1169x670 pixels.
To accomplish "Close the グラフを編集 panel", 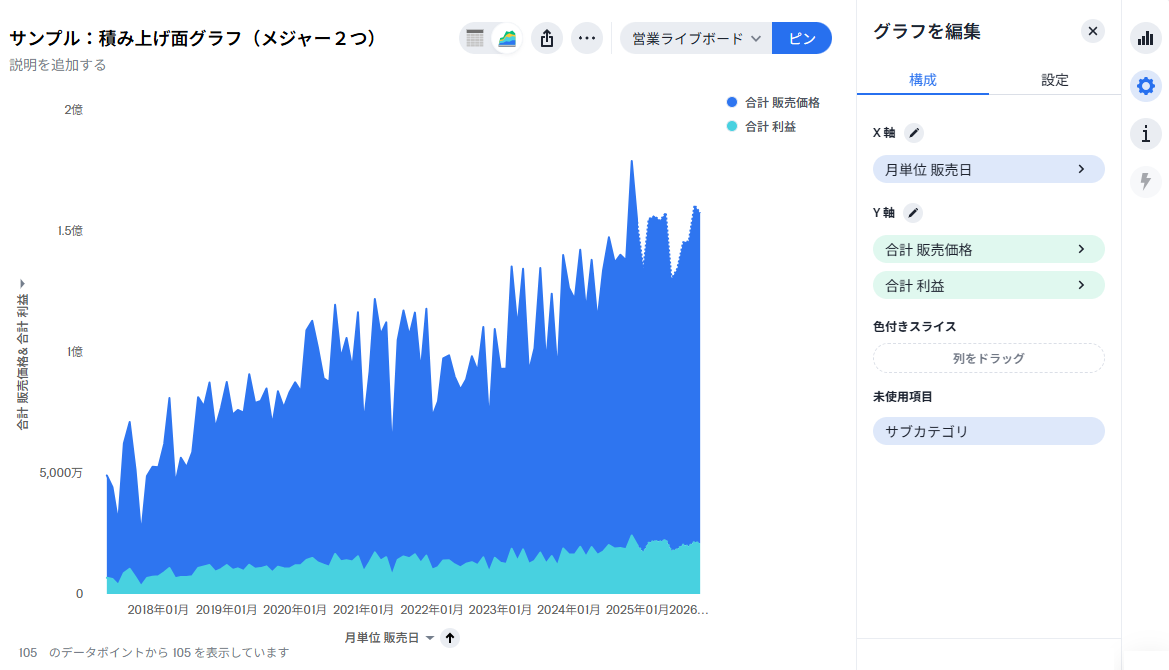I will (1093, 31).
